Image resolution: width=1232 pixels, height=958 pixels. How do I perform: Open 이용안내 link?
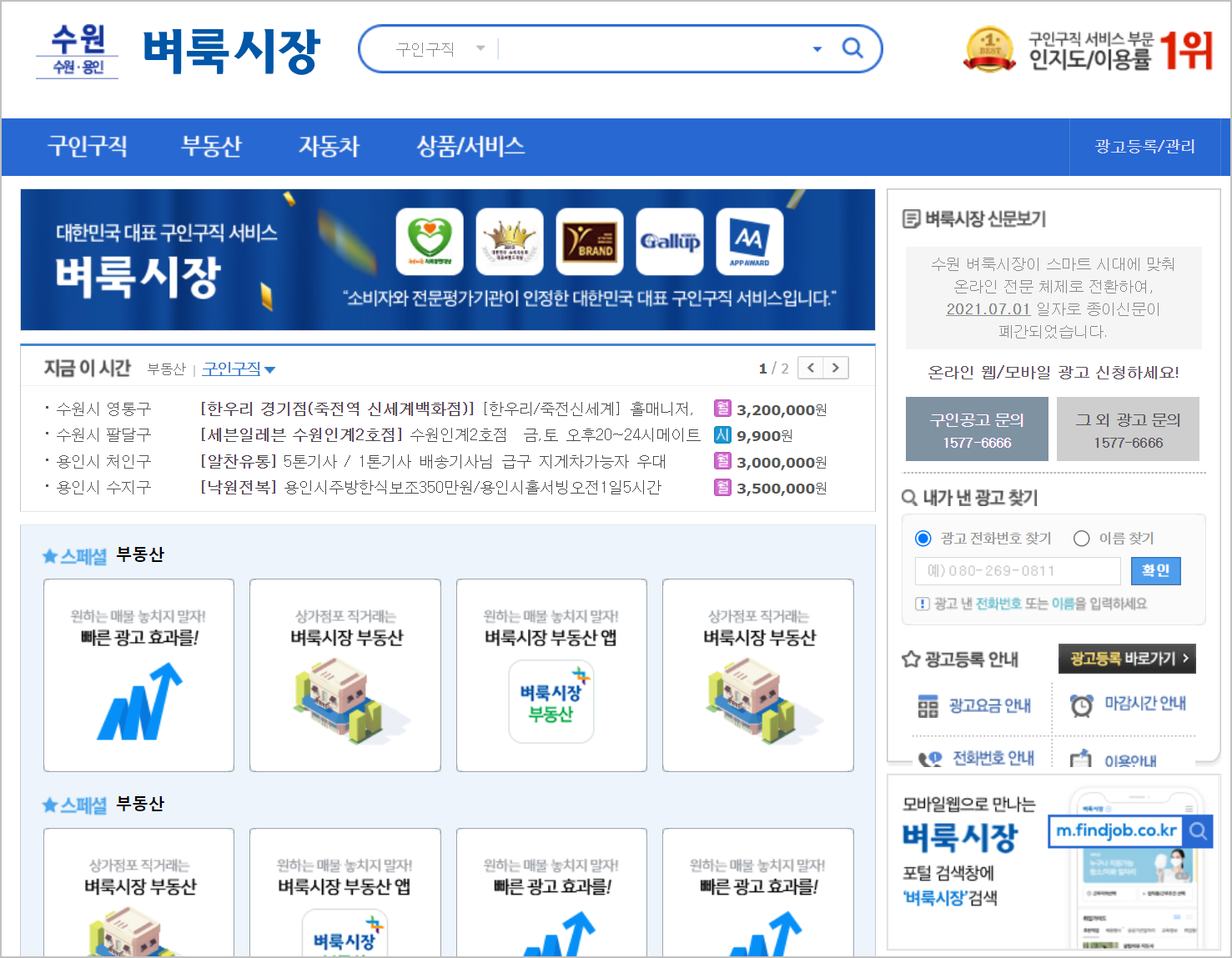[x=1130, y=760]
